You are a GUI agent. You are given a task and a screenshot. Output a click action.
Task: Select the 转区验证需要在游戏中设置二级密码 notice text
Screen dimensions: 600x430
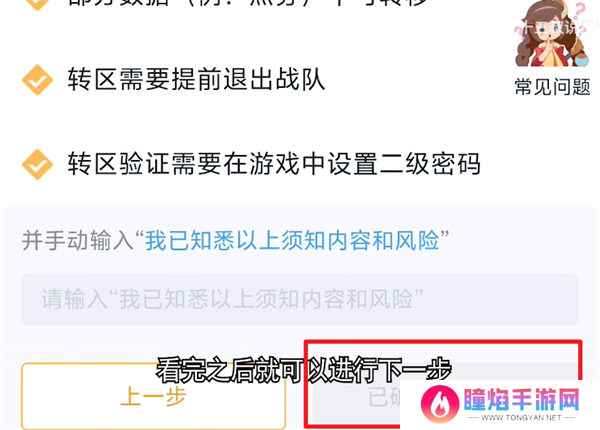(274, 164)
